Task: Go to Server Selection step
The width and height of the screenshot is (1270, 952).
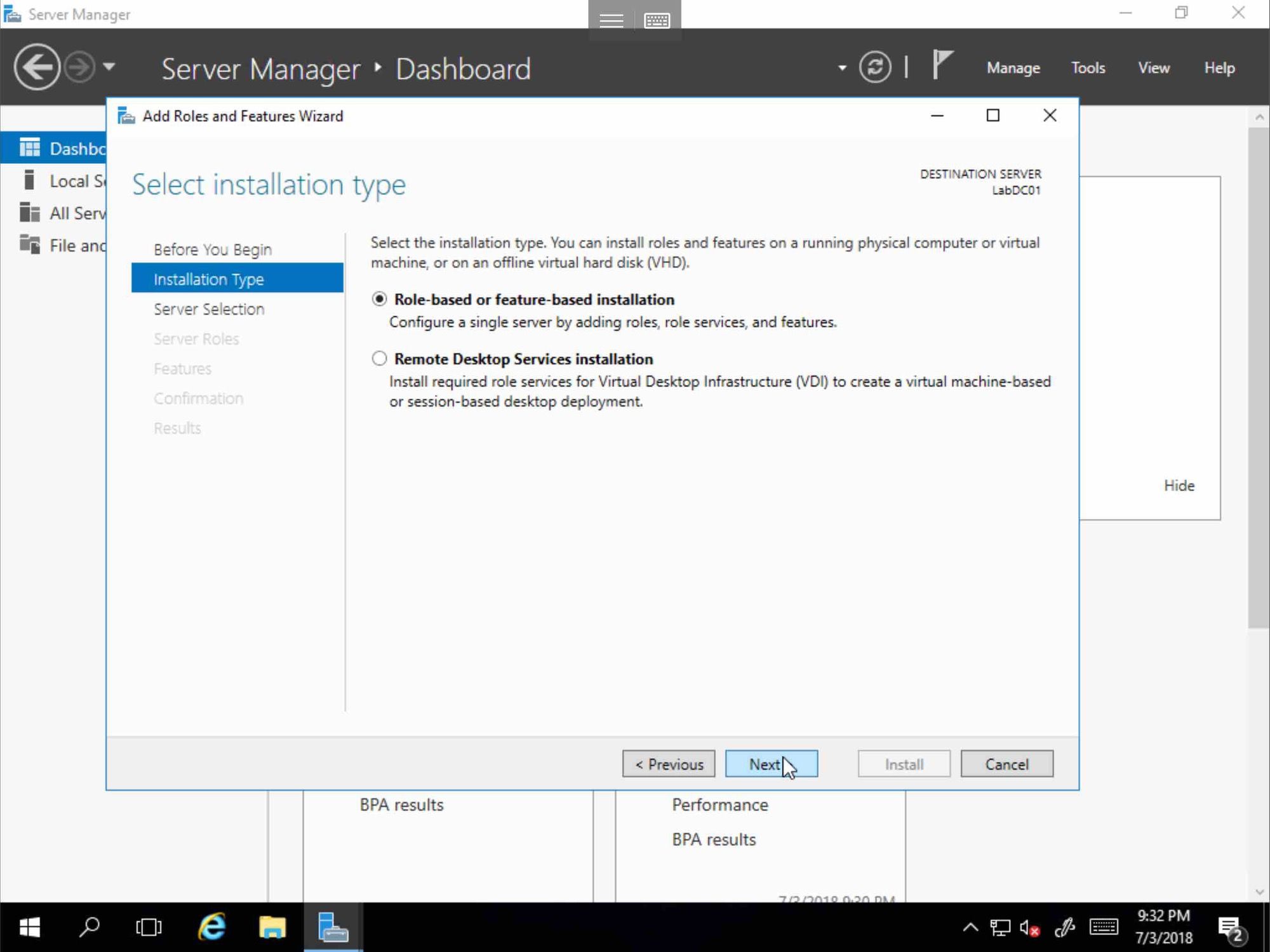Action: (209, 309)
